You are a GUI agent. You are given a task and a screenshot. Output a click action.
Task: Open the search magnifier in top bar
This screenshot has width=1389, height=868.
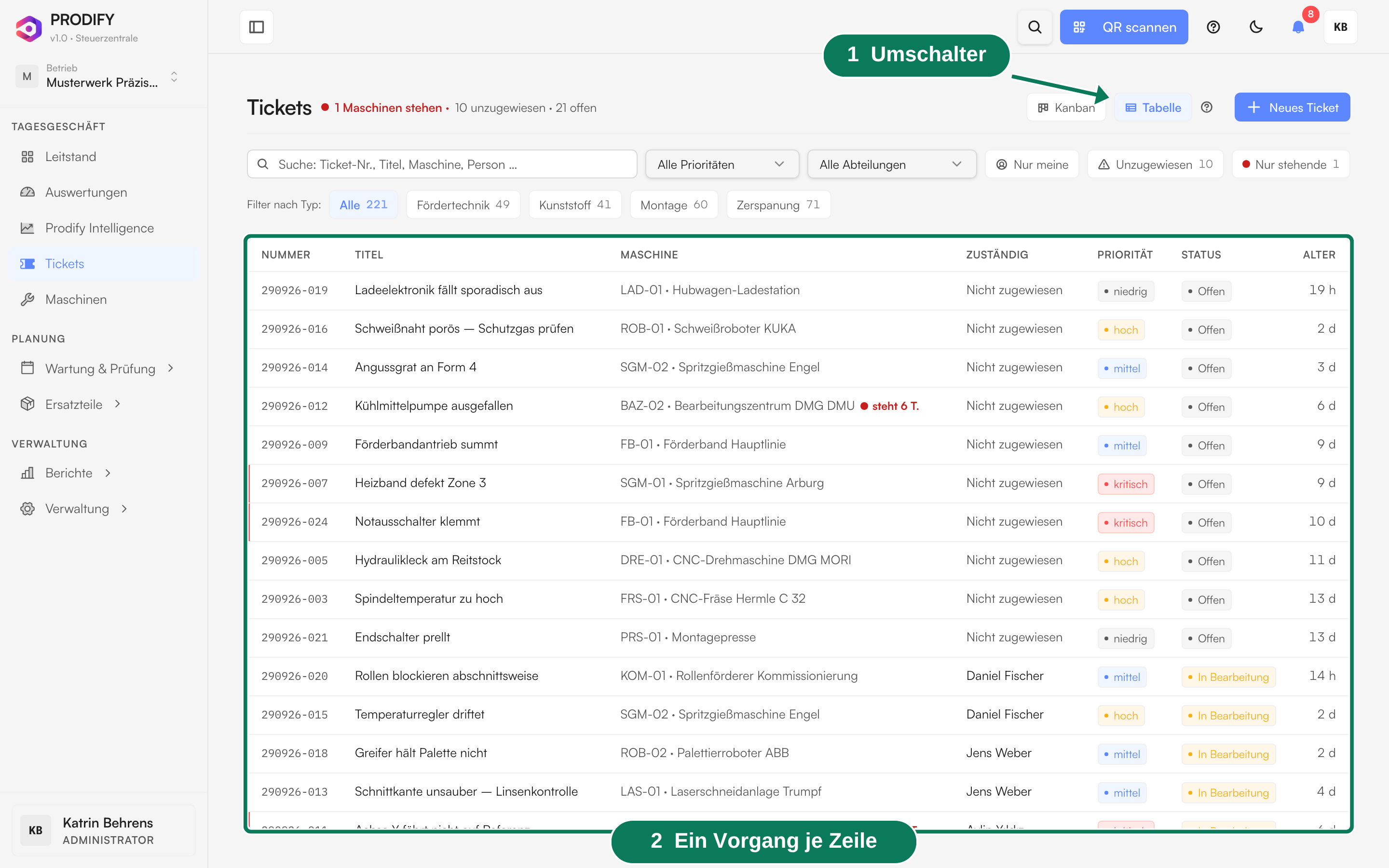click(1035, 27)
